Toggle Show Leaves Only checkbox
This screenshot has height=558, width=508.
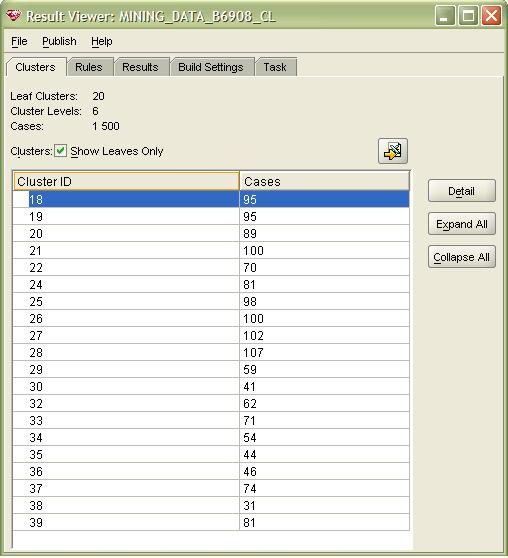click(x=61, y=151)
